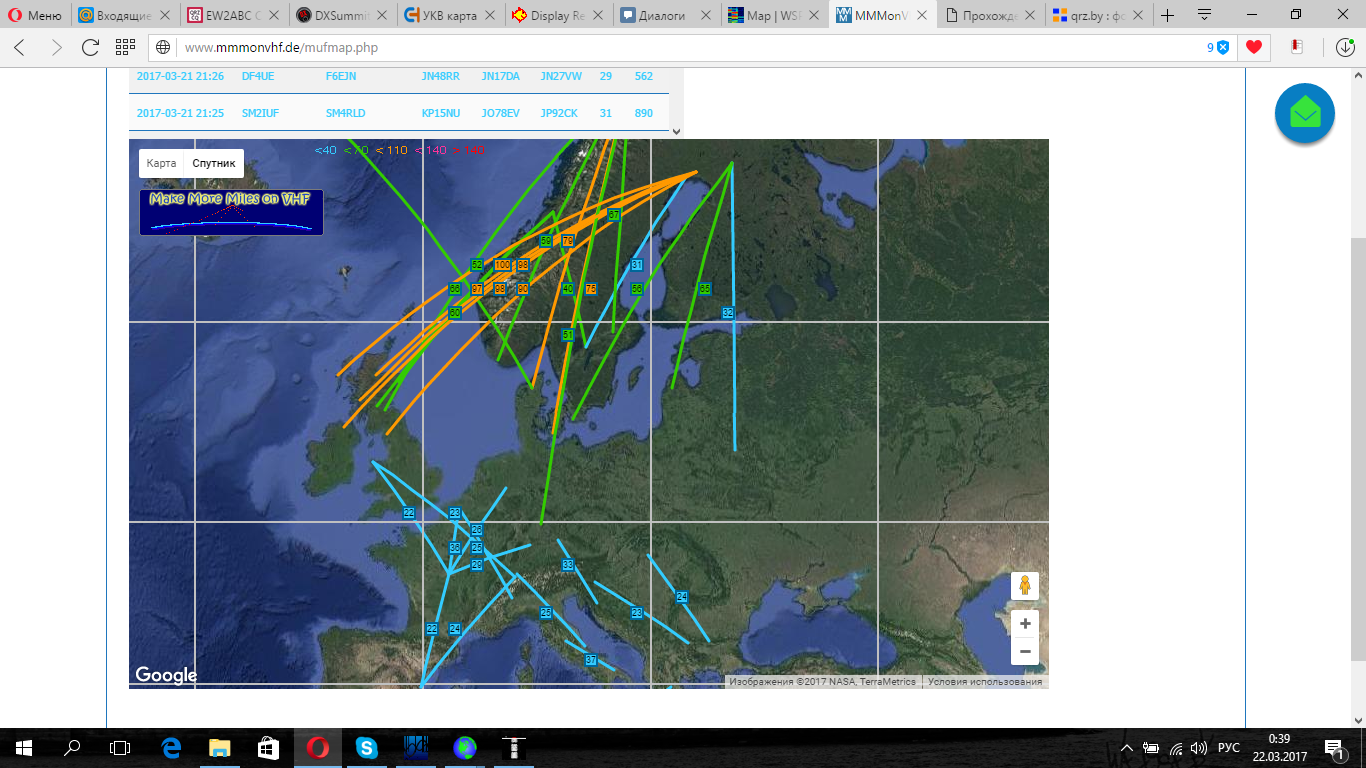
Task: Switch map to Спутник satellite view
Action: [x=214, y=163]
